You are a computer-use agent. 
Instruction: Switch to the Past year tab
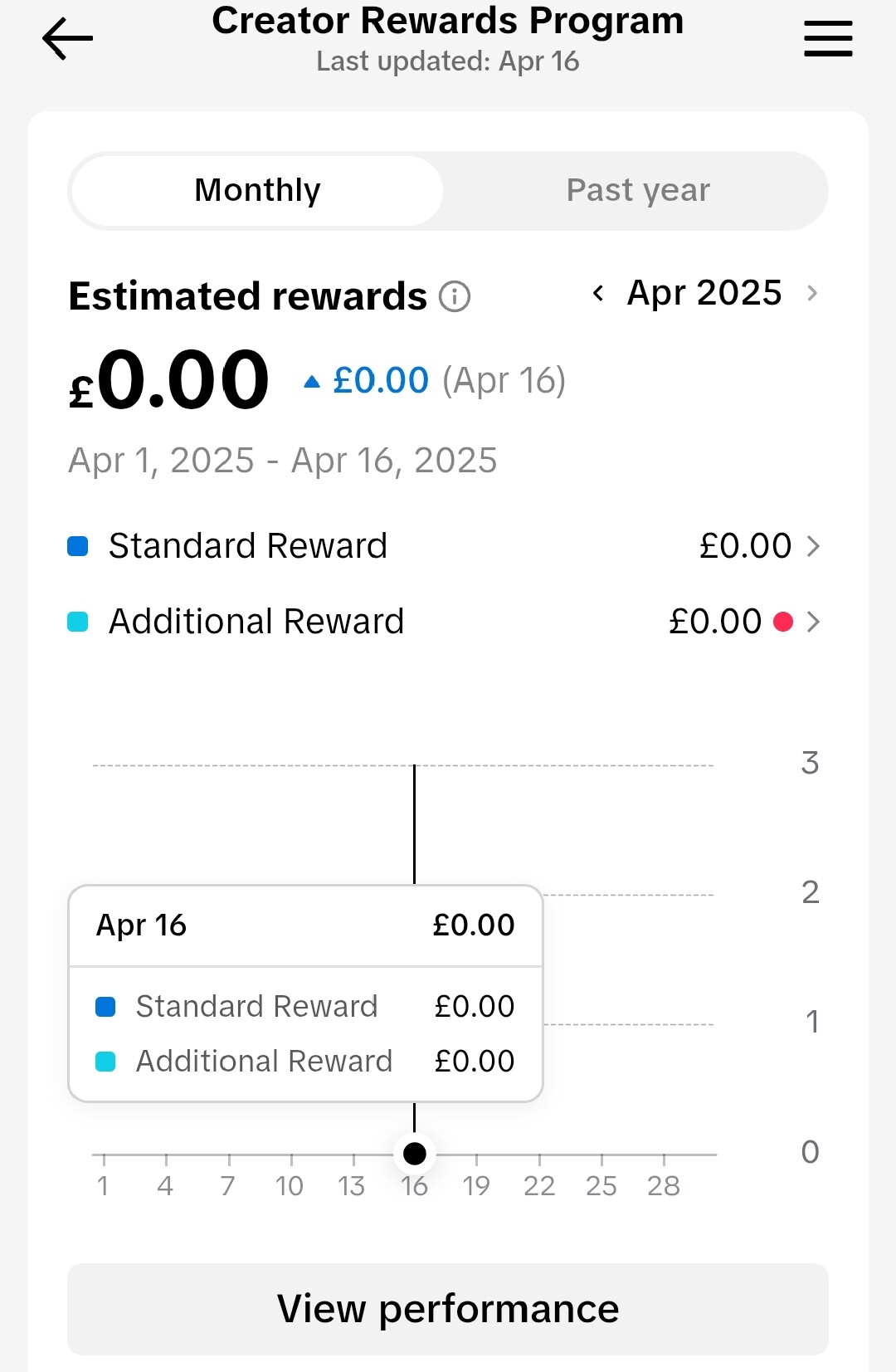point(638,191)
